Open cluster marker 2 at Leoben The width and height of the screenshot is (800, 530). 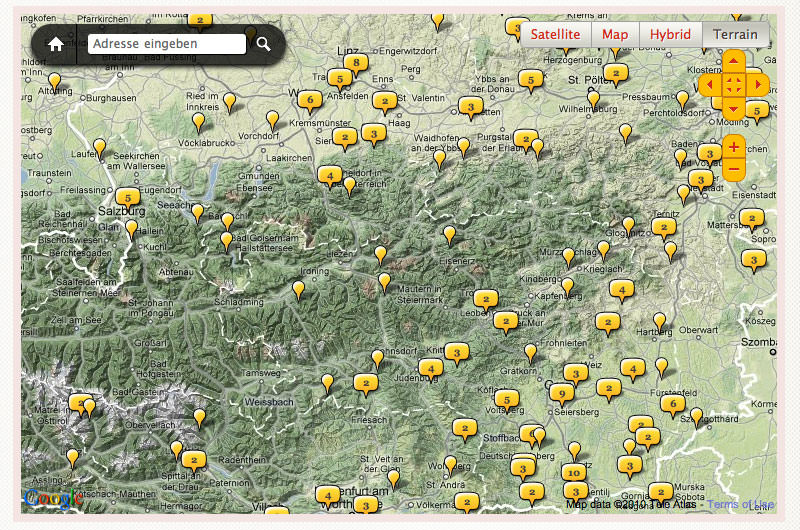point(486,299)
